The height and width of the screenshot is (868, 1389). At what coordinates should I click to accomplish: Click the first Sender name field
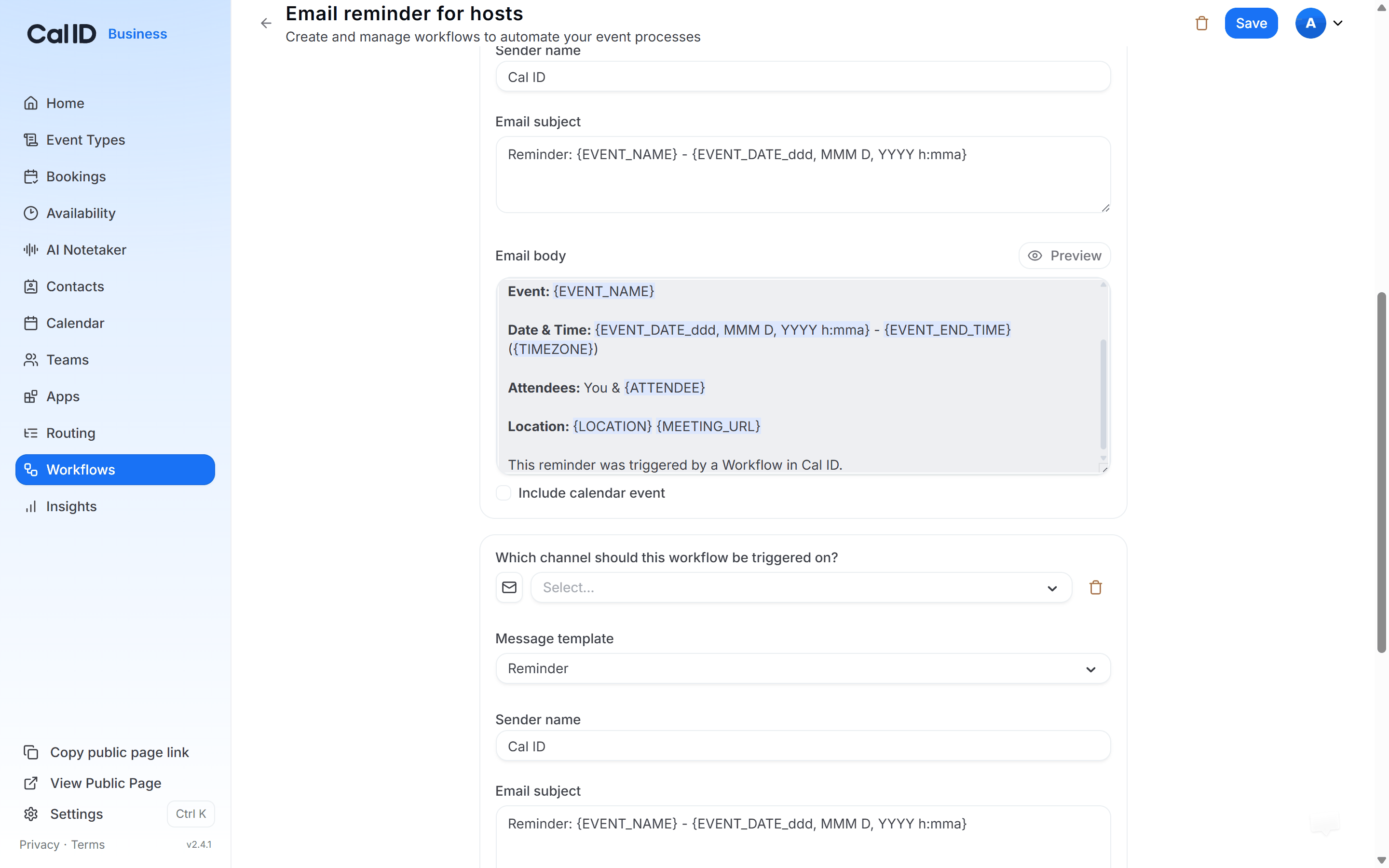pos(803,76)
